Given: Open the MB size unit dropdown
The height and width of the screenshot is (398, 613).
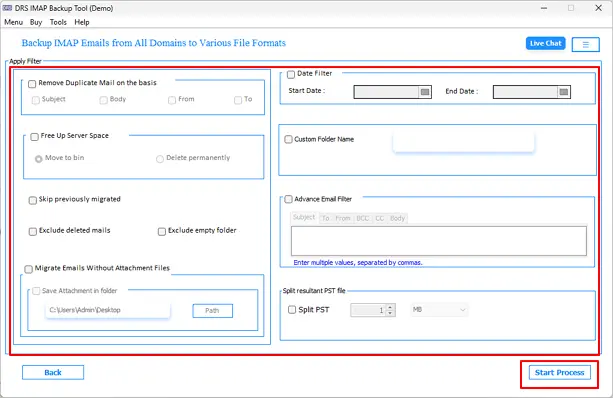Looking at the screenshot, I should click(439, 310).
